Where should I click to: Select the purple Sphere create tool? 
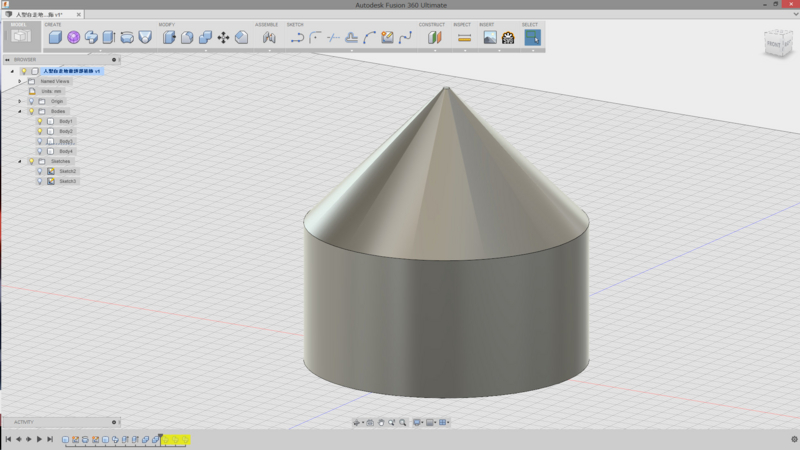pos(73,37)
